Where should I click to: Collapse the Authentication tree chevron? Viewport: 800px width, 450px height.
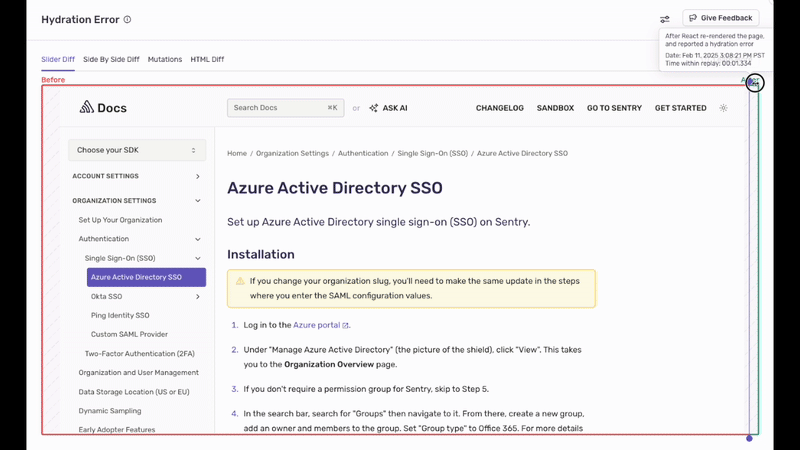pos(197,239)
